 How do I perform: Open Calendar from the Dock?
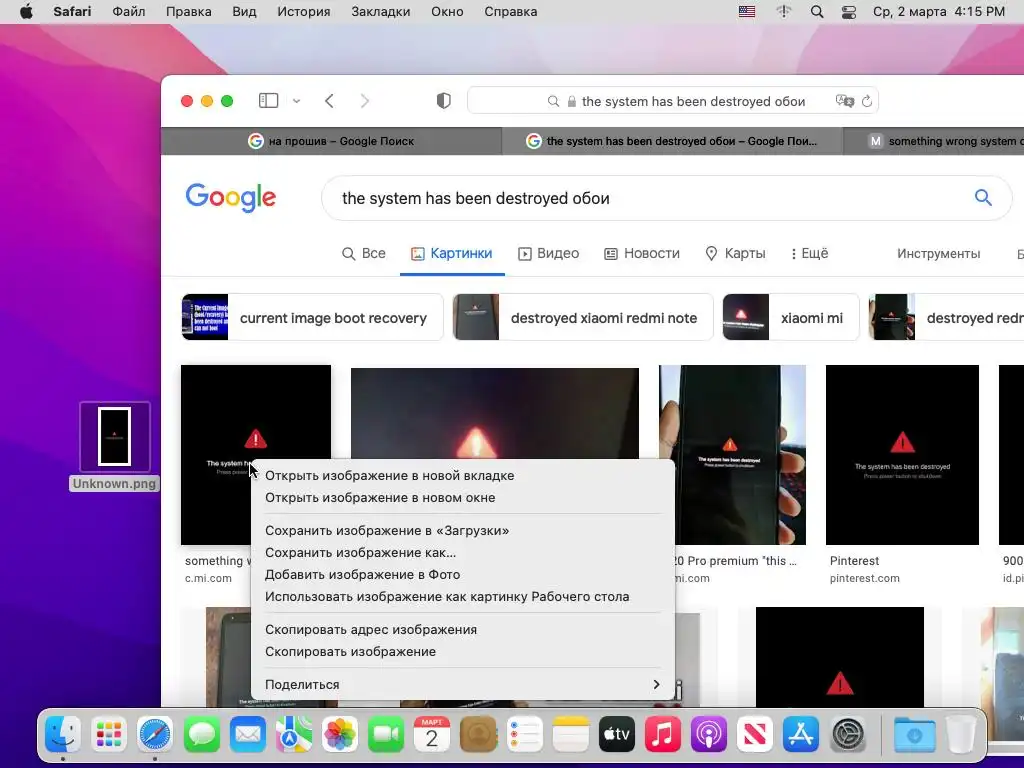(432, 735)
